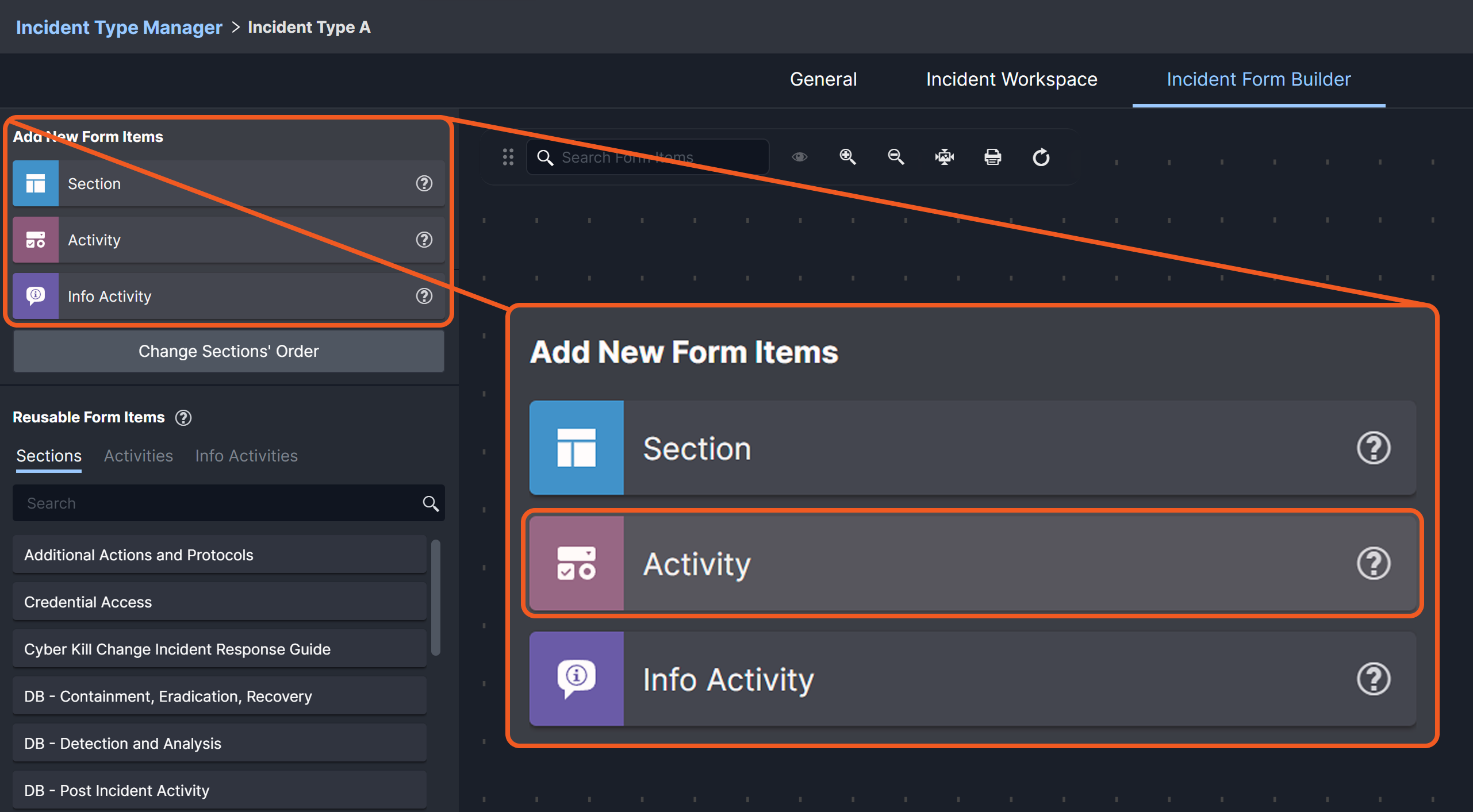The width and height of the screenshot is (1473, 812).
Task: Click the reusable items scrollbar
Action: 436,598
